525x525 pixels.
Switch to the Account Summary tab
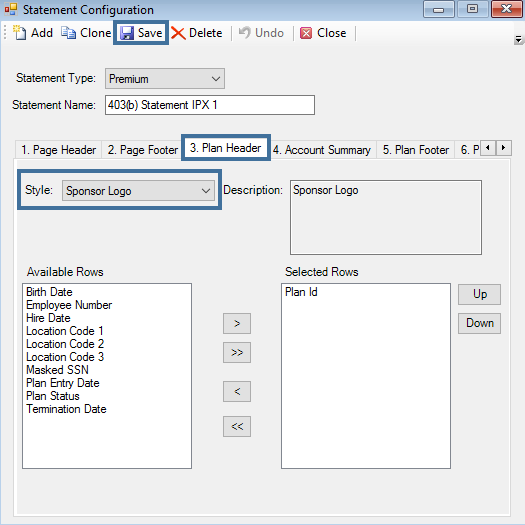coord(322,150)
